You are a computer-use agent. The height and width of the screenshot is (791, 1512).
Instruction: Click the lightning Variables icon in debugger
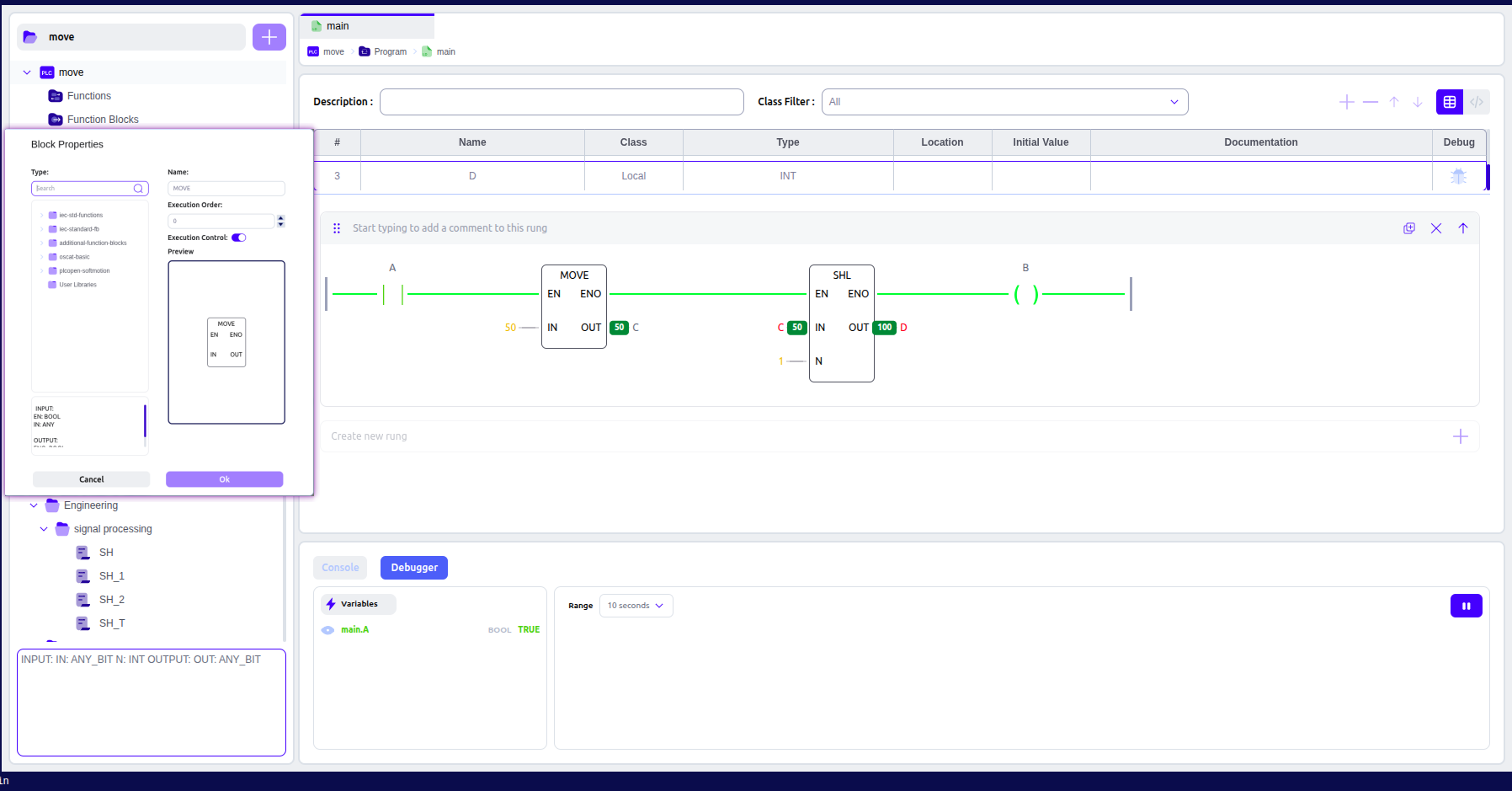(331, 604)
